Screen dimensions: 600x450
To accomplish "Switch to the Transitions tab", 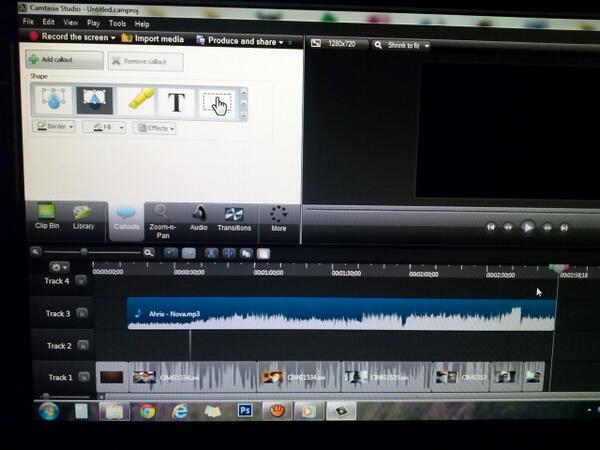I will pyautogui.click(x=234, y=219).
